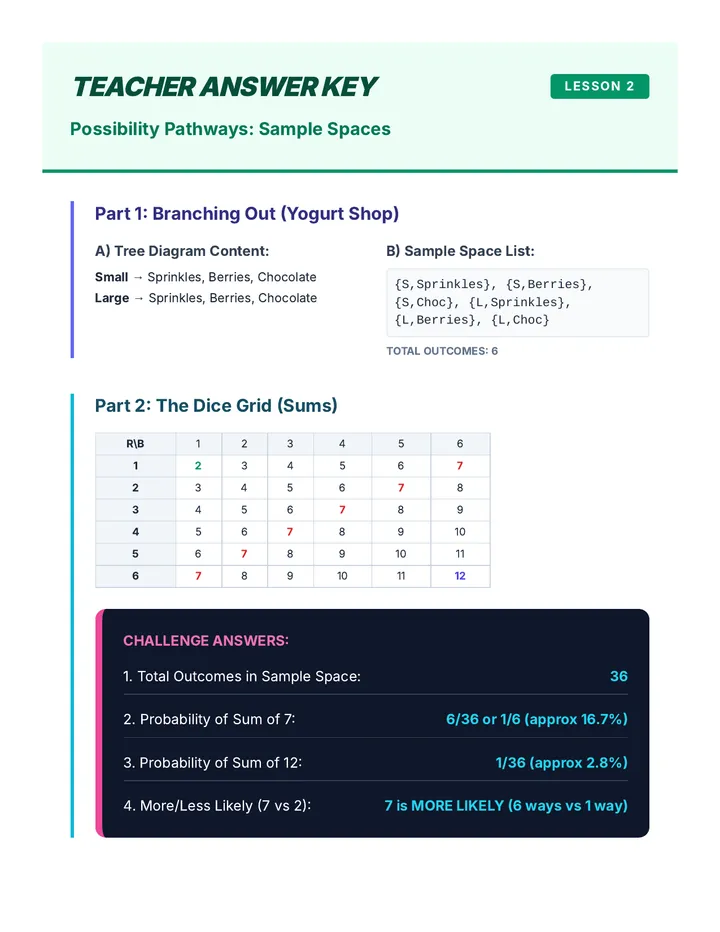Image resolution: width=720 pixels, height=932 pixels.
Task: Click column header 6 in dice grid
Action: 460,444
